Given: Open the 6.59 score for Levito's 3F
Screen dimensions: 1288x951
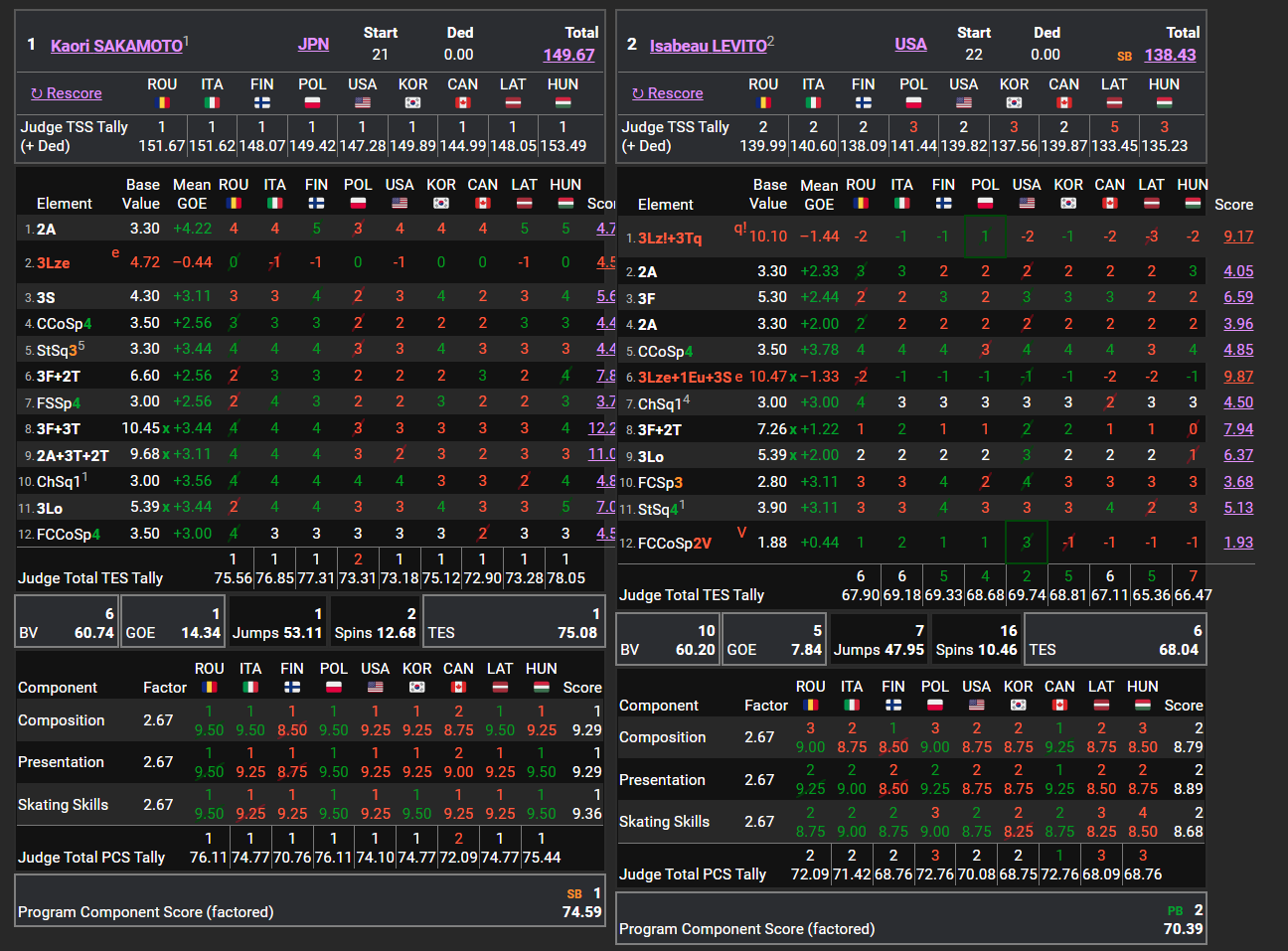Looking at the screenshot, I should (x=1238, y=297).
